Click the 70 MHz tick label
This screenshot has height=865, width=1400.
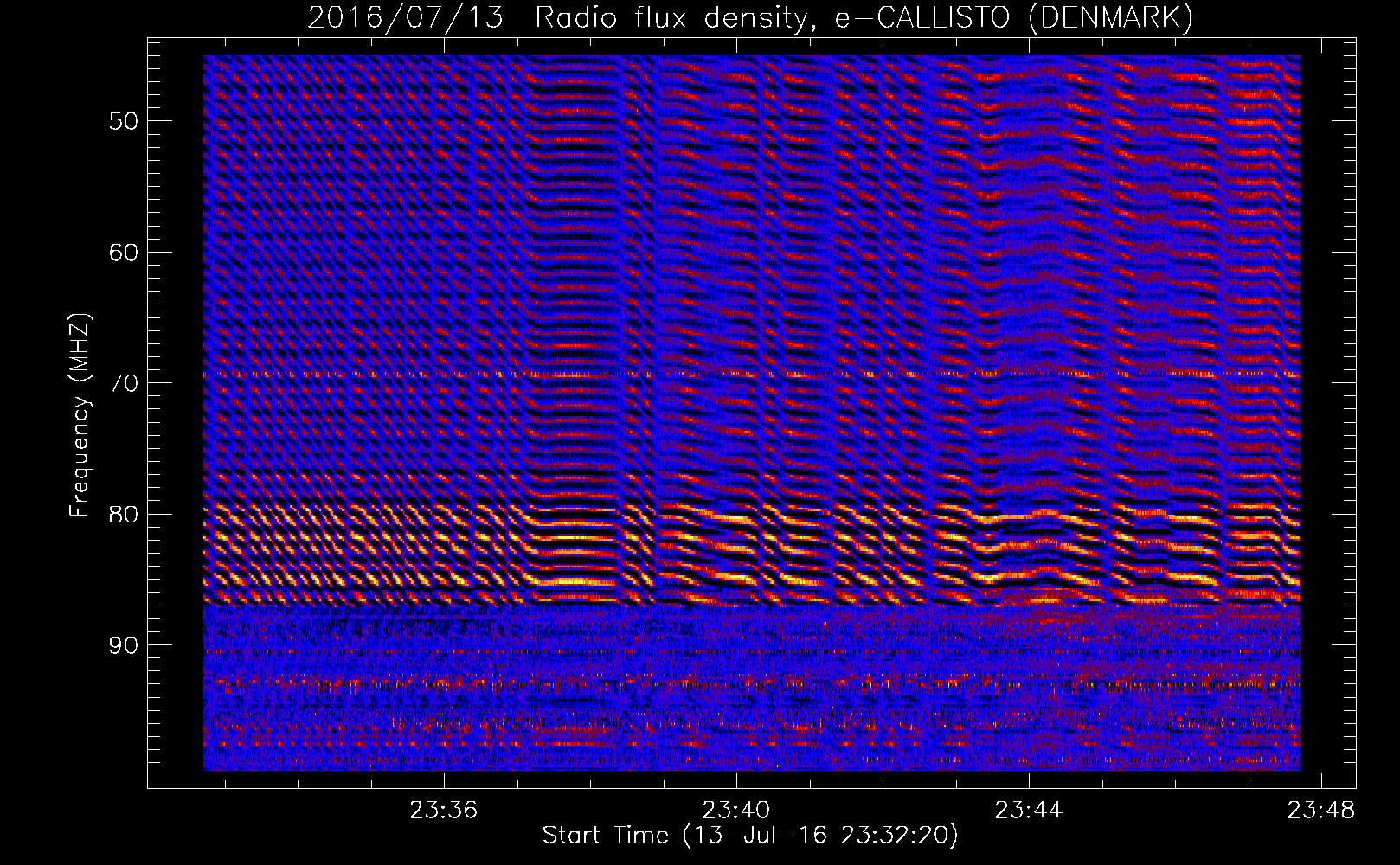click(124, 383)
